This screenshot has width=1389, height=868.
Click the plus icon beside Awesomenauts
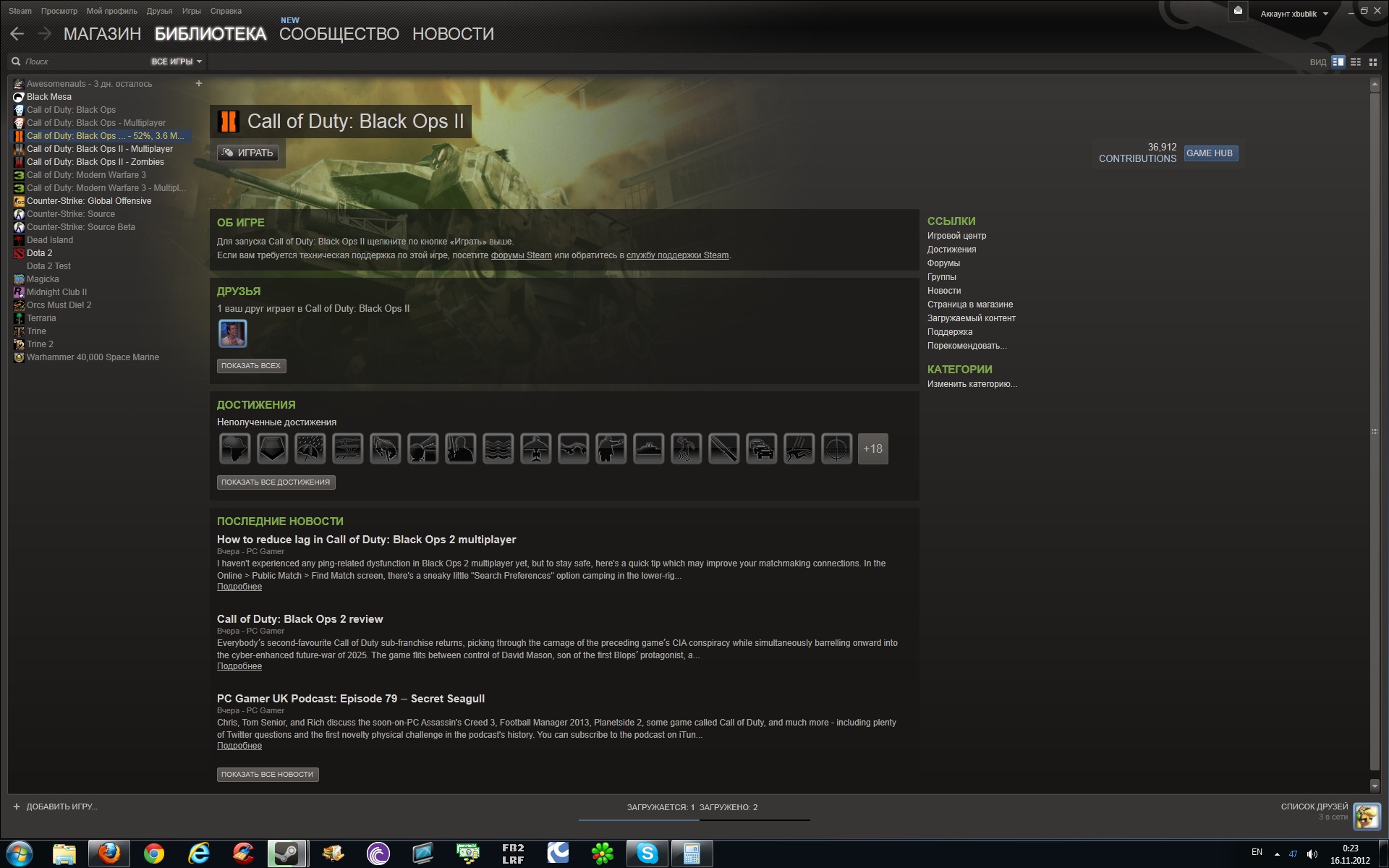tap(199, 83)
